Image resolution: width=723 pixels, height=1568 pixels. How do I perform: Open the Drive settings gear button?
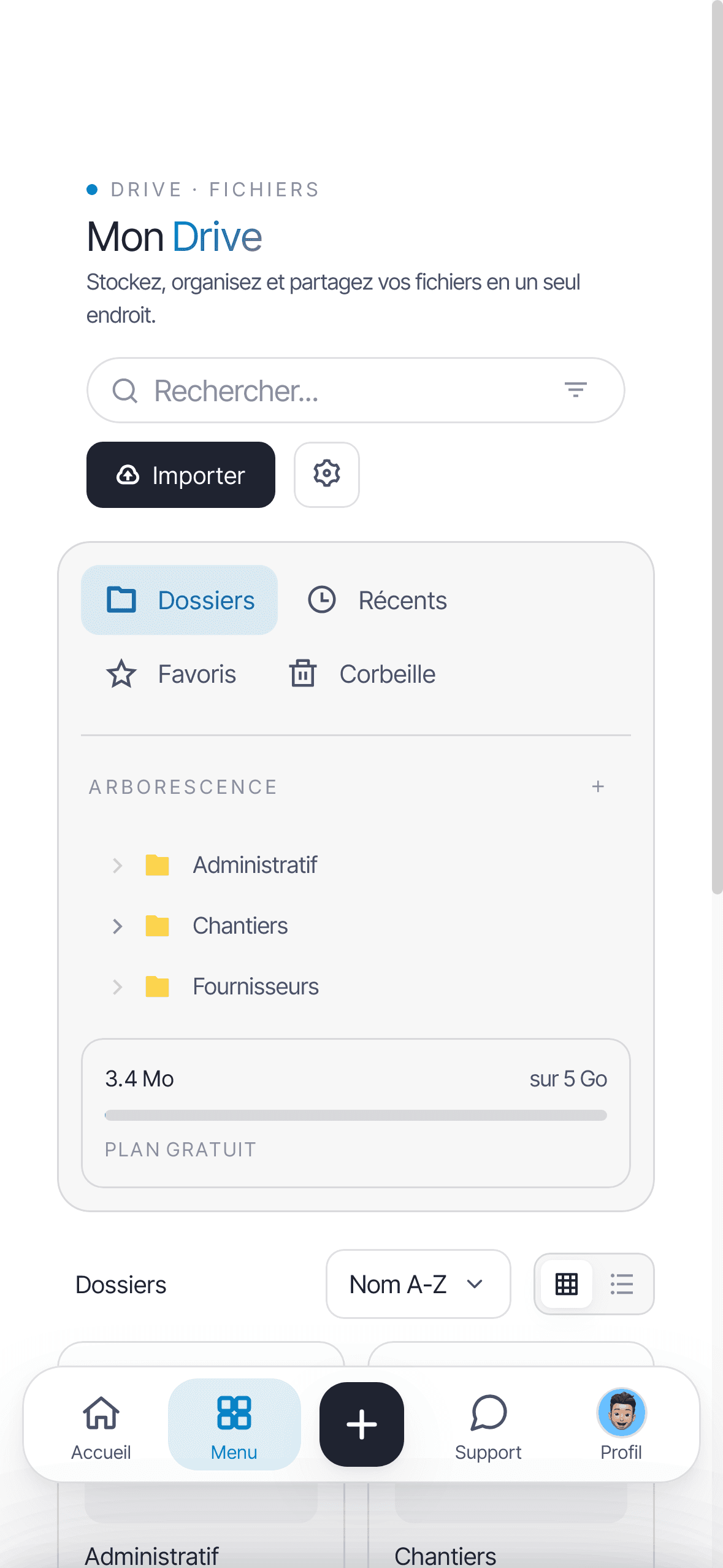(327, 475)
